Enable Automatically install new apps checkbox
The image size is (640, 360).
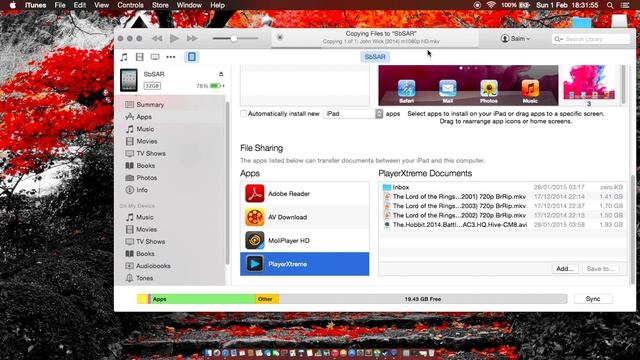(x=244, y=113)
